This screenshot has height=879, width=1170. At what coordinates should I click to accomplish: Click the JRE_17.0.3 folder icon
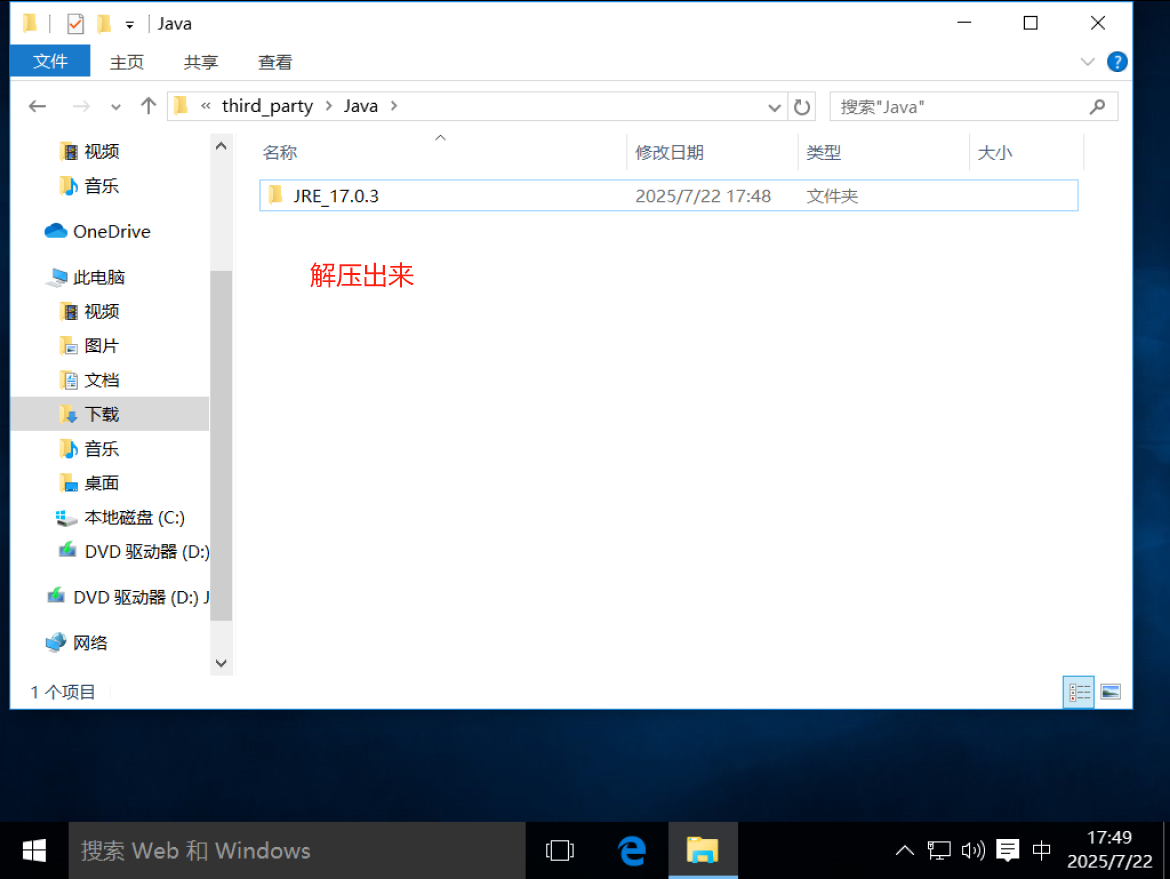point(275,195)
